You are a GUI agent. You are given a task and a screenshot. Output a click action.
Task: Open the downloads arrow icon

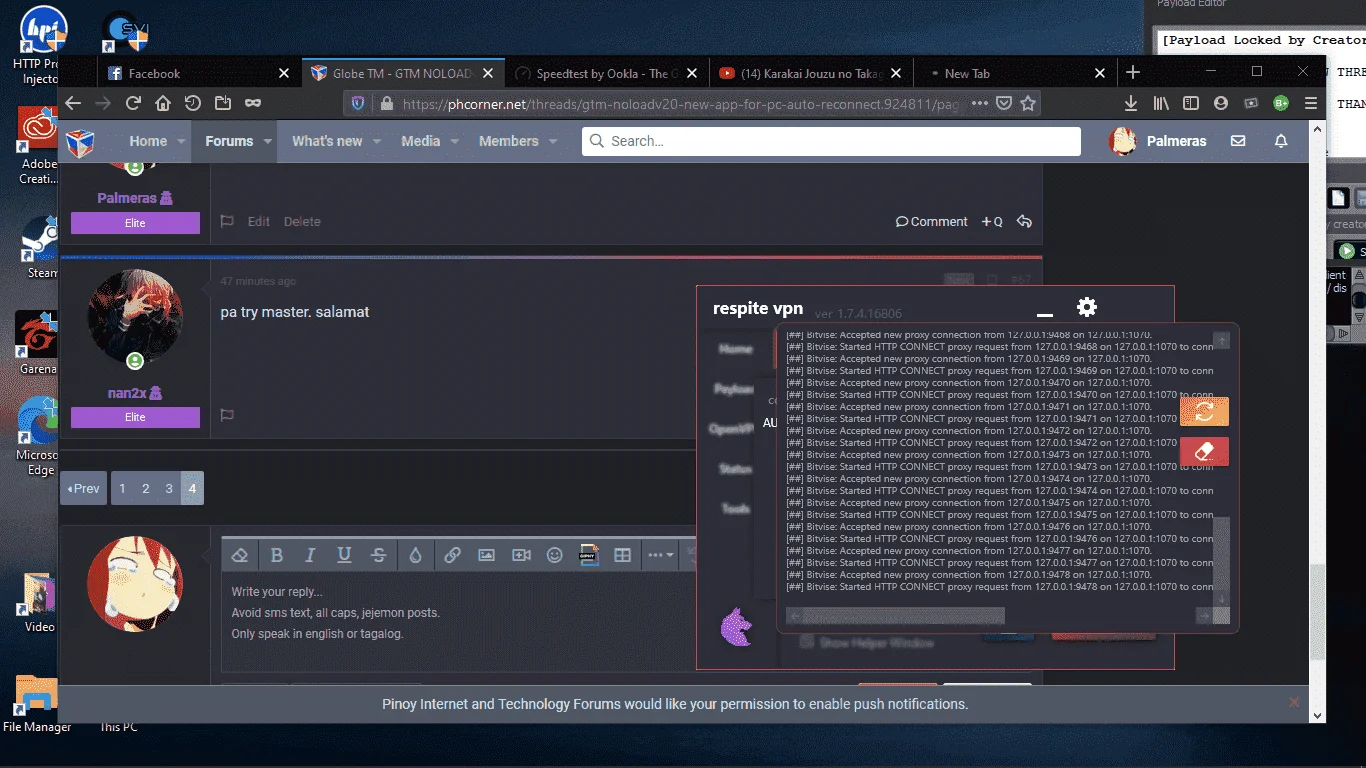point(1131,103)
